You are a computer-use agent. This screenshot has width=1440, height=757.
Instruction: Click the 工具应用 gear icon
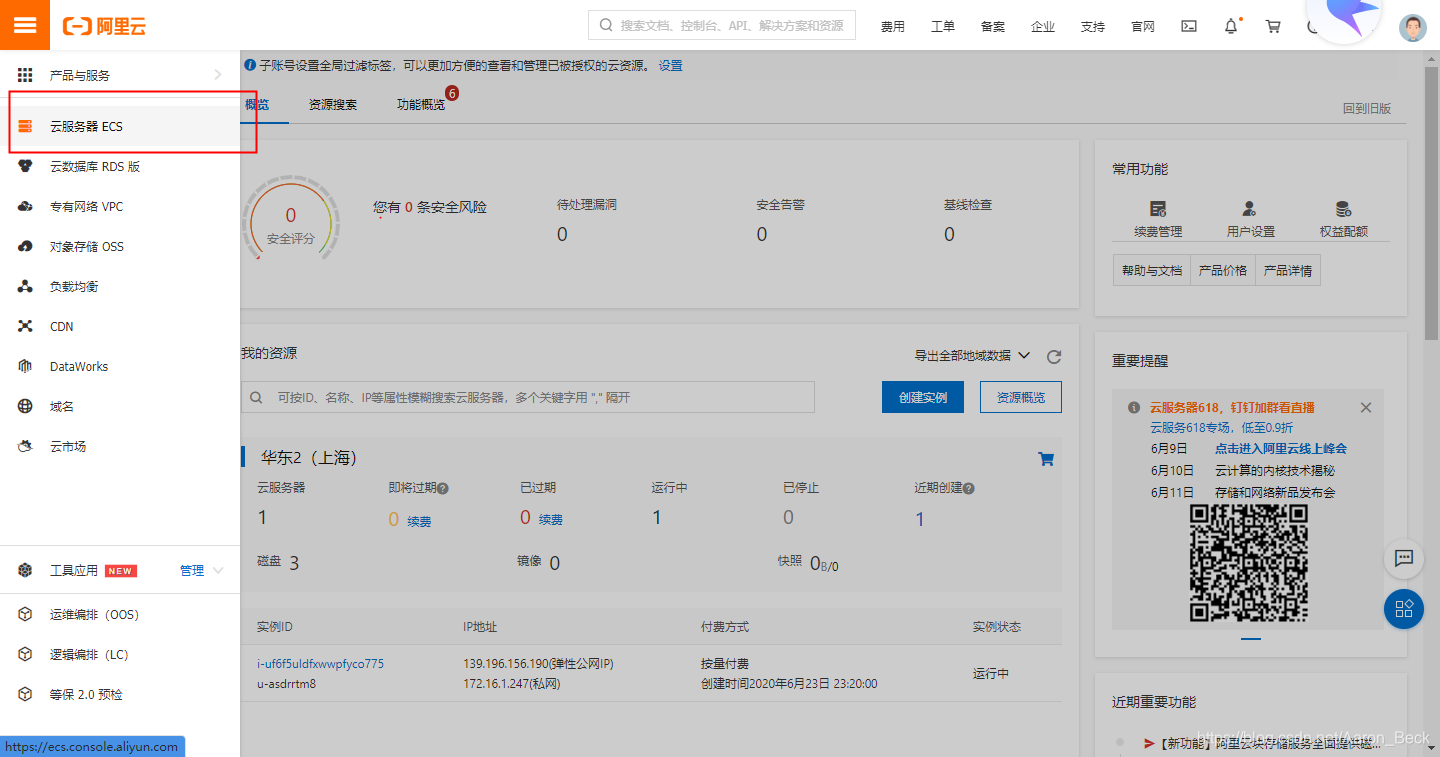pos(25,570)
